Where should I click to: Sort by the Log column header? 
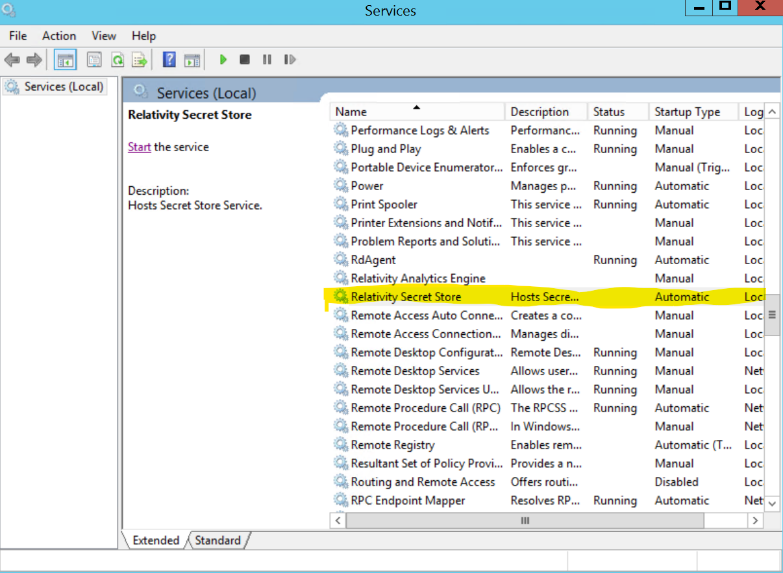click(752, 112)
